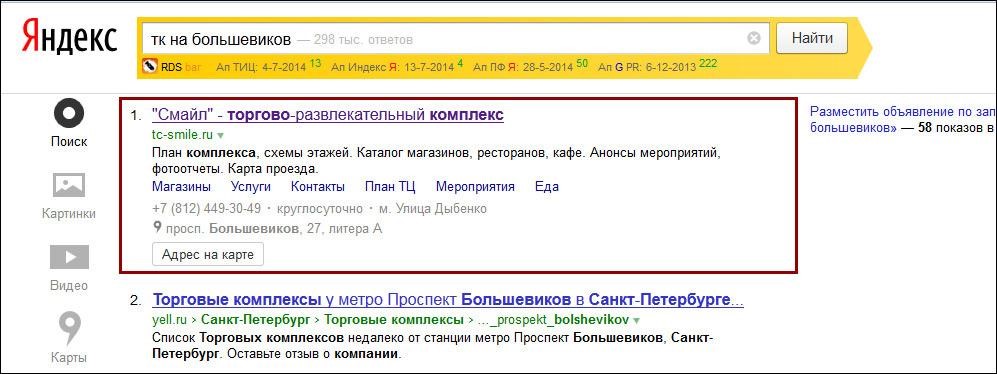Open the Услуги sitelink
Screen dimensions: 997x374
coord(251,187)
